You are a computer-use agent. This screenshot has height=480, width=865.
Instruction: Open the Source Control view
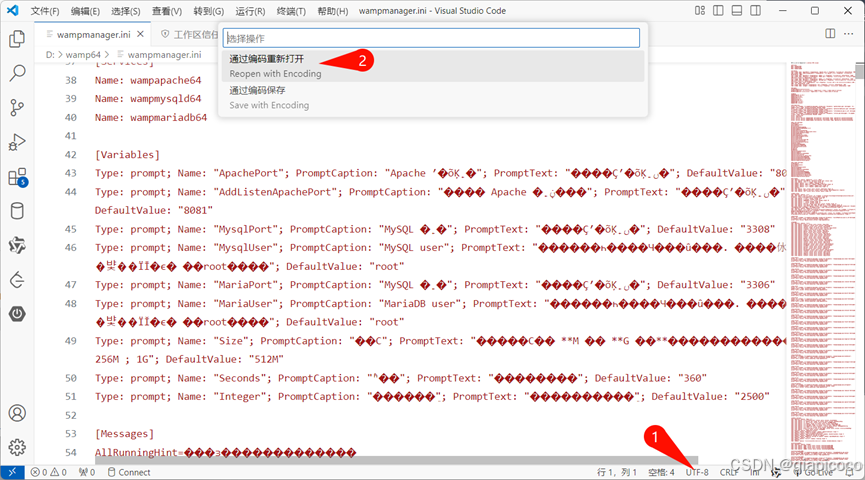click(17, 108)
